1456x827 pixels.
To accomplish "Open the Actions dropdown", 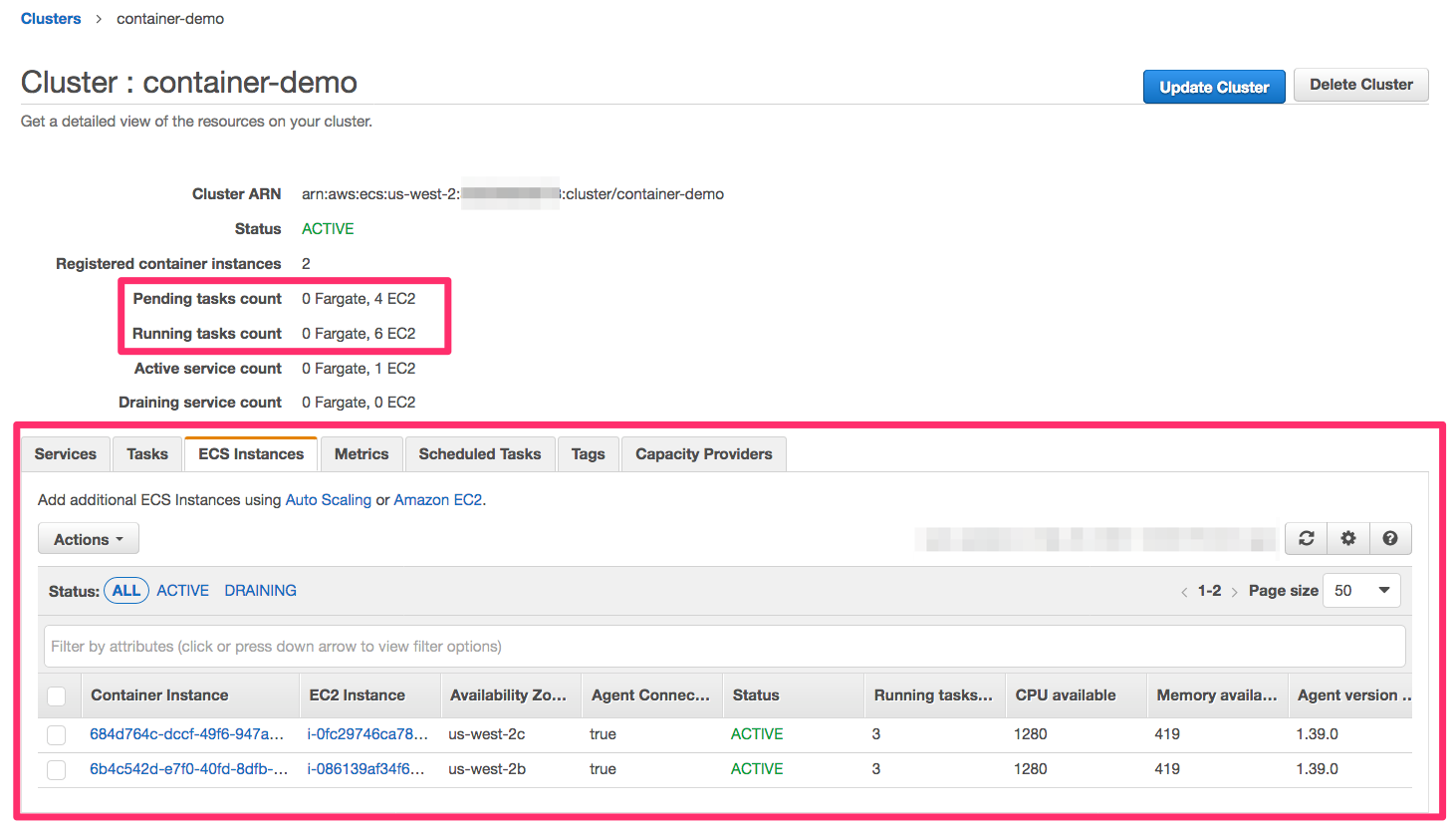I will point(88,539).
